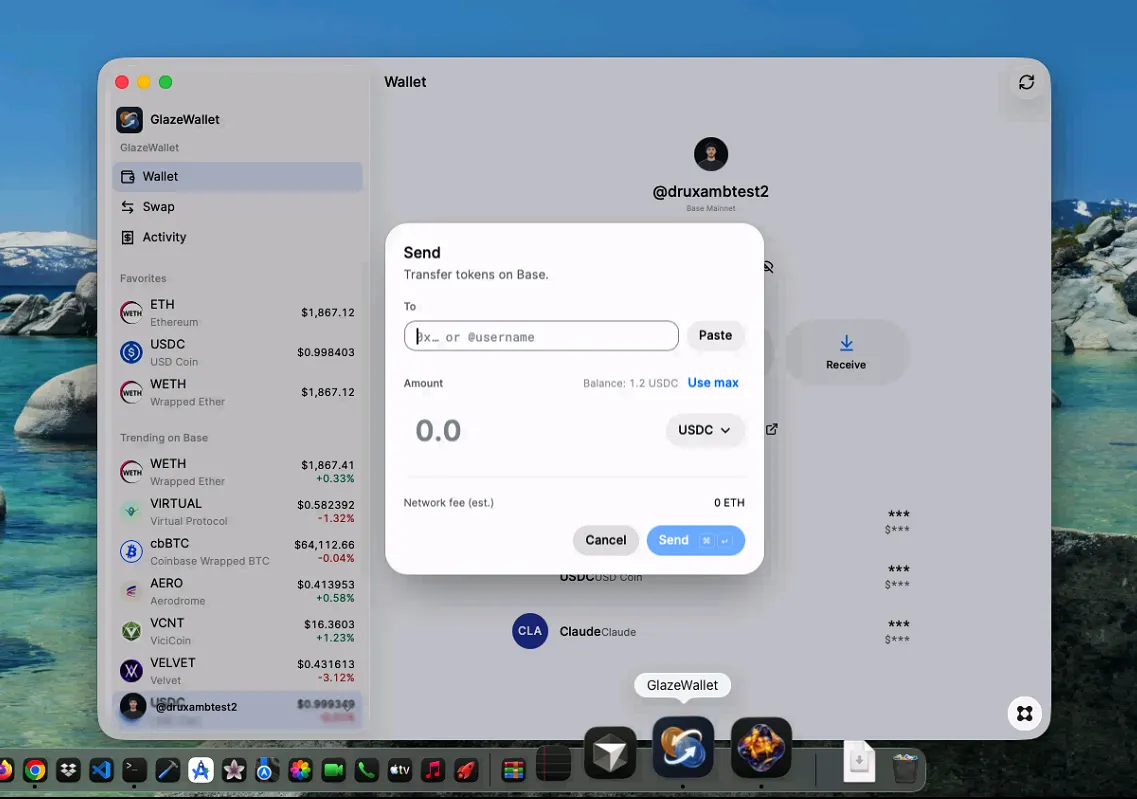Click the Receive download arrow button
This screenshot has width=1137, height=799.
[x=846, y=352]
